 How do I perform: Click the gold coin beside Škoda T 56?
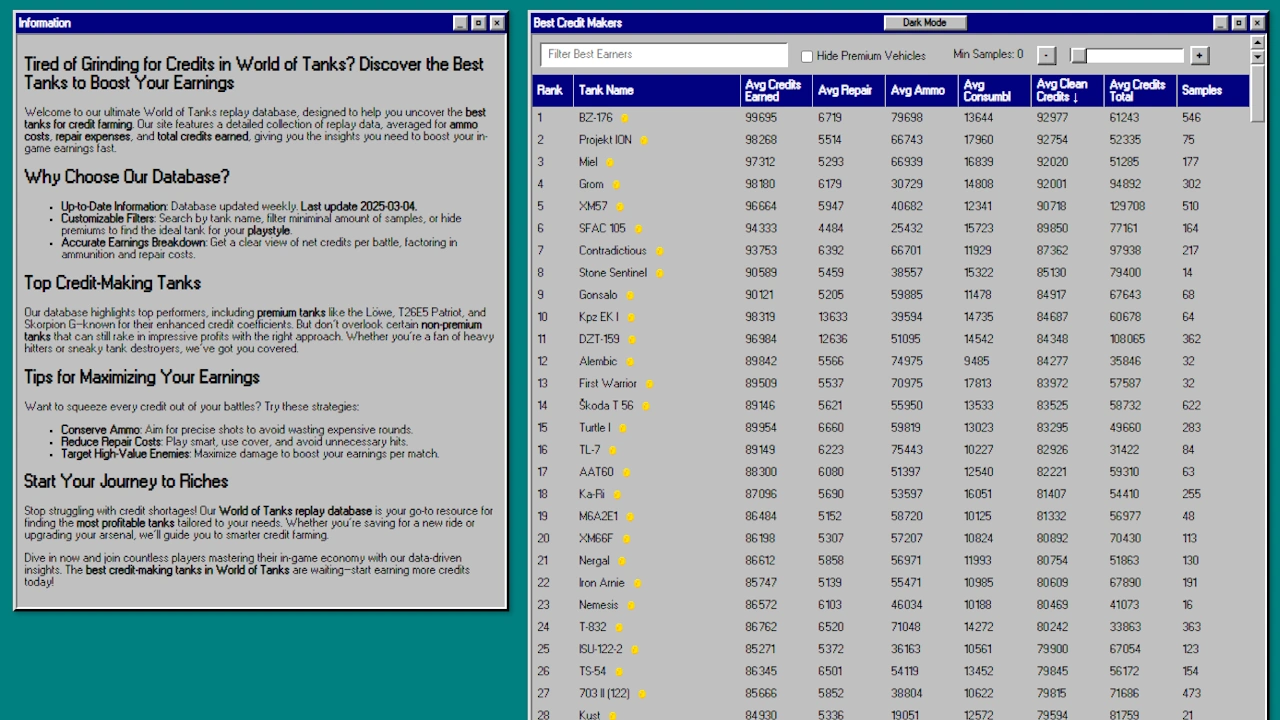pyautogui.click(x=645, y=406)
